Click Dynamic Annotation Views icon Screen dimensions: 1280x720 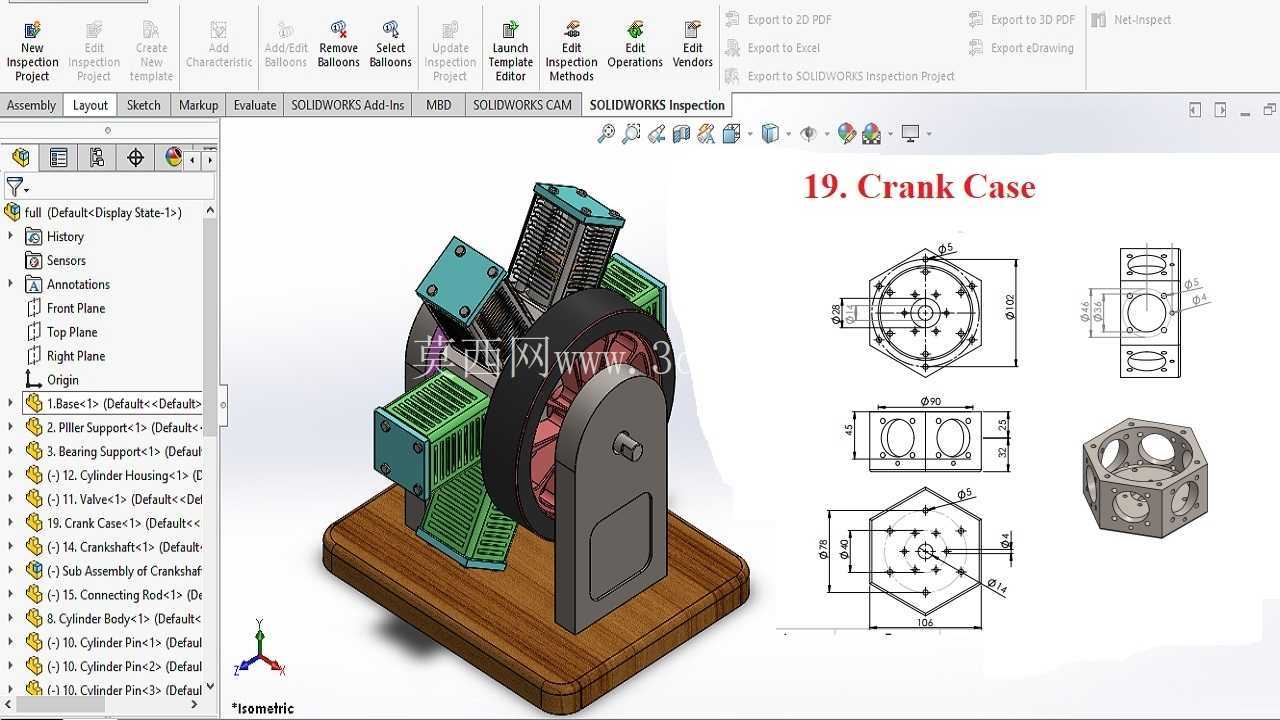coord(706,133)
